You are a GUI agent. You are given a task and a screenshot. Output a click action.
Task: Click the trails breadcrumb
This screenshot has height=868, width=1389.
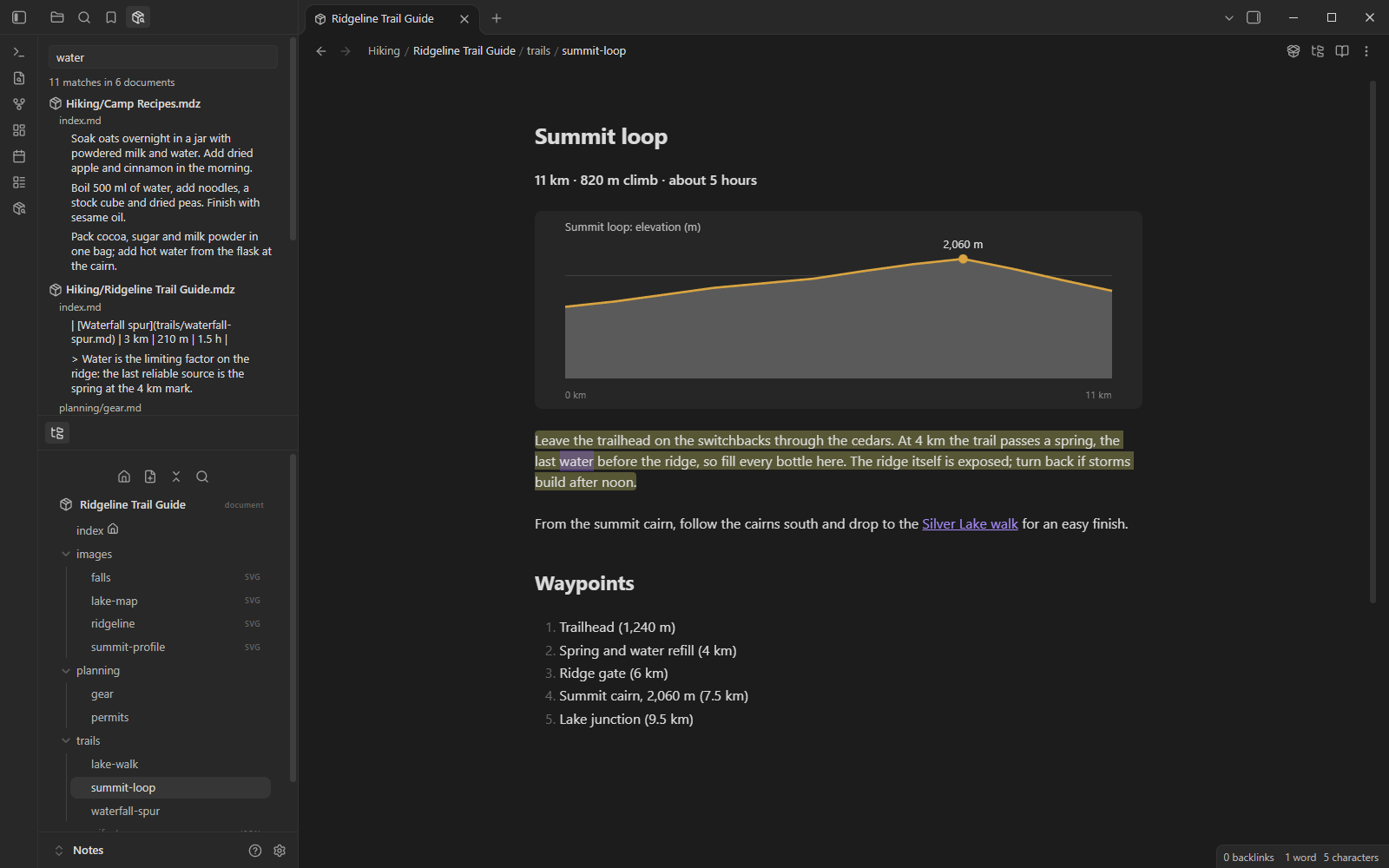pos(538,51)
